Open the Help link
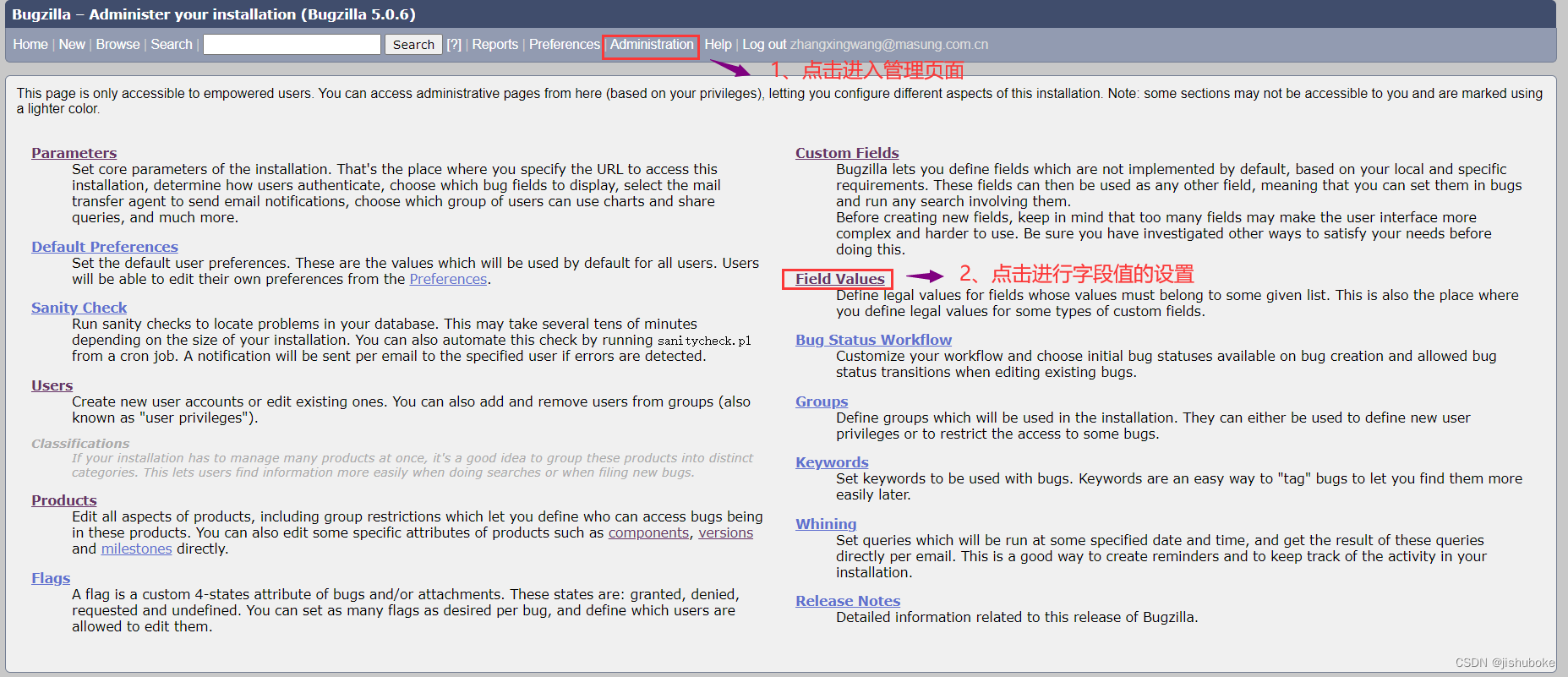 718,45
